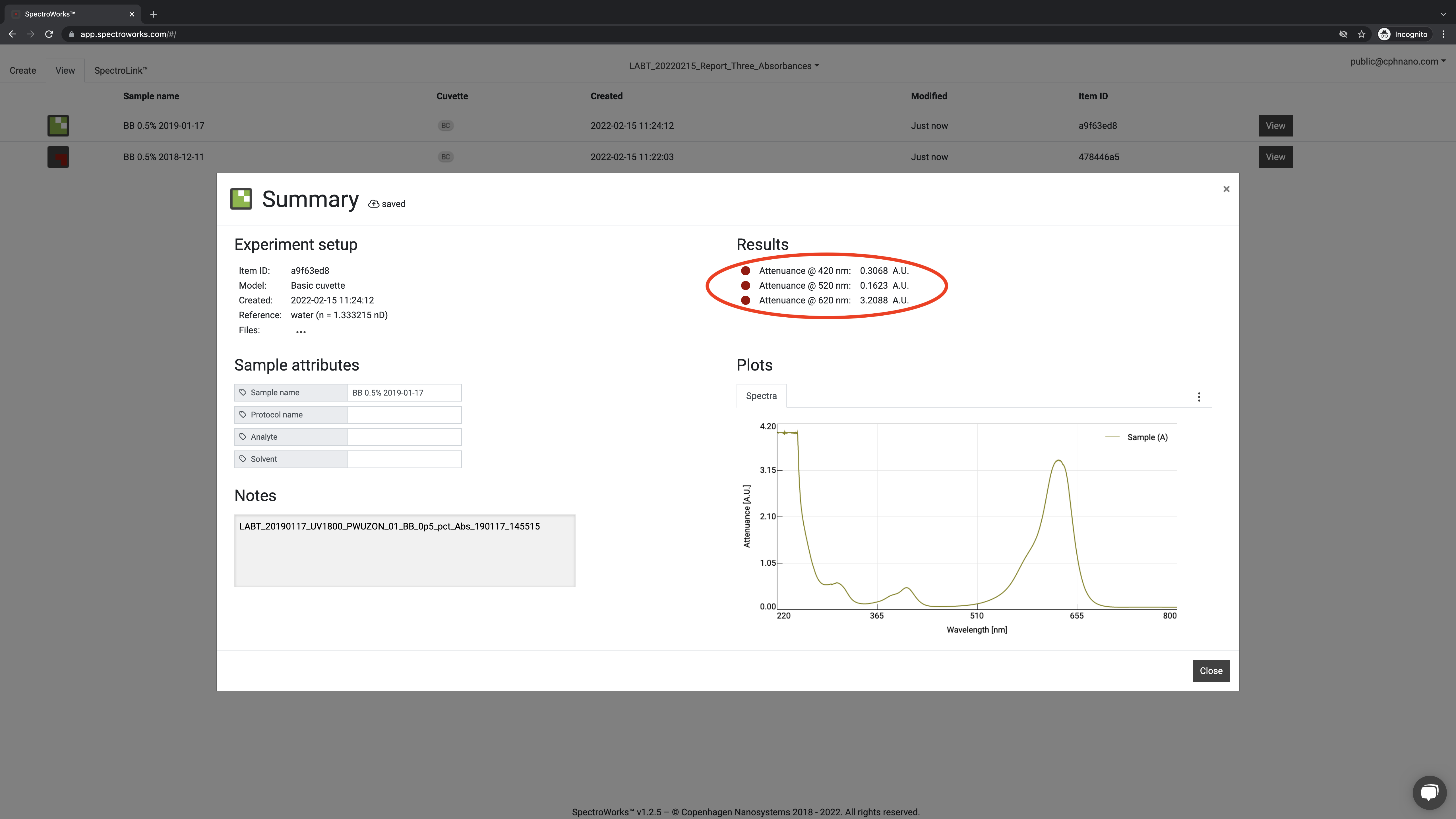Click the tab search chevron in Chrome
Viewport: 1456px width, 819px height.
click(x=1443, y=14)
